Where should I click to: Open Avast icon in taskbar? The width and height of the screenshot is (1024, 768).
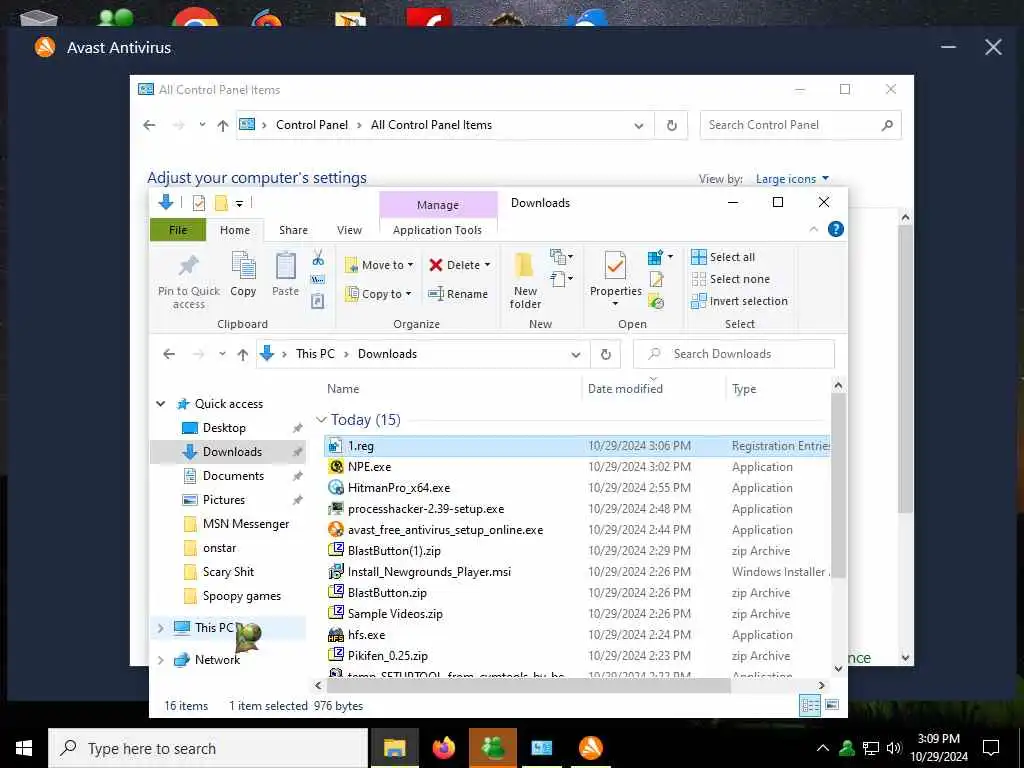(x=590, y=748)
